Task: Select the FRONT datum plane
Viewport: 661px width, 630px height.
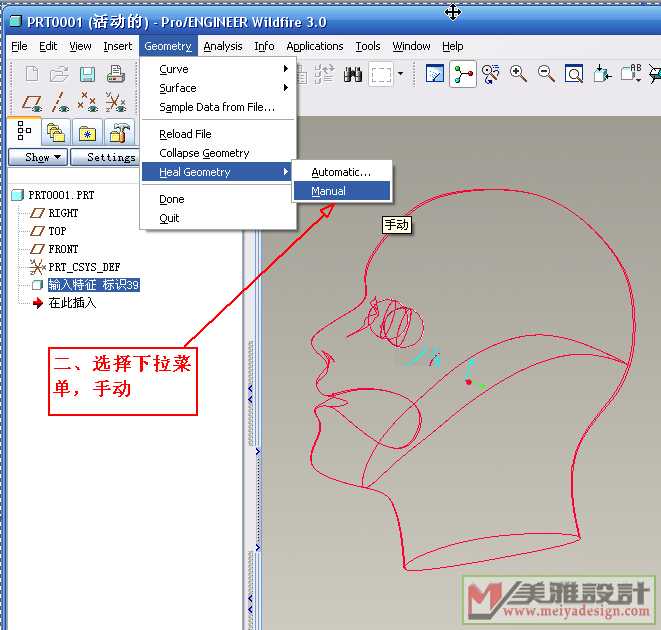Action: [63, 249]
